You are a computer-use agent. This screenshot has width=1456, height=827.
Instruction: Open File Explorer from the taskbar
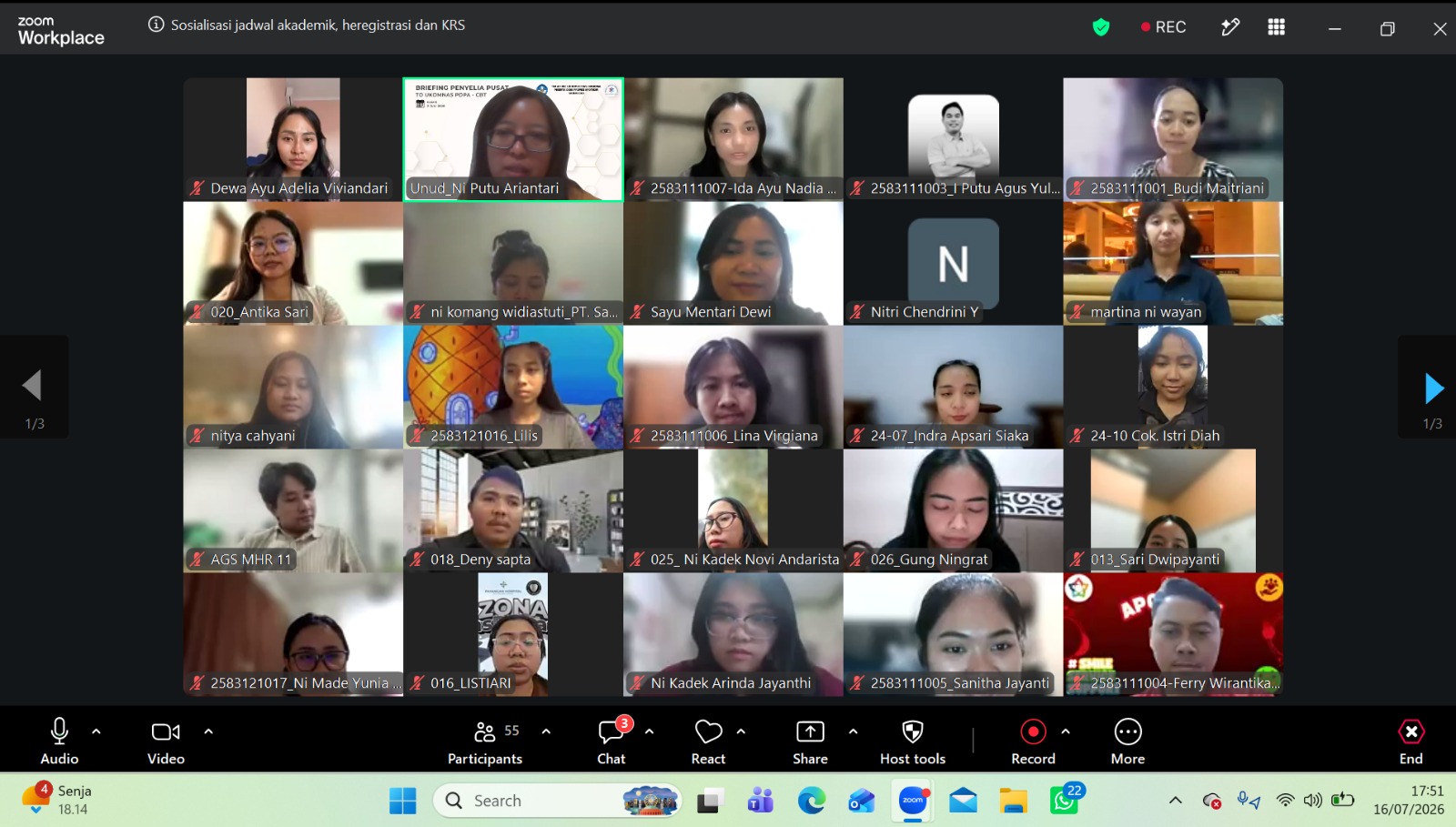tap(1013, 801)
